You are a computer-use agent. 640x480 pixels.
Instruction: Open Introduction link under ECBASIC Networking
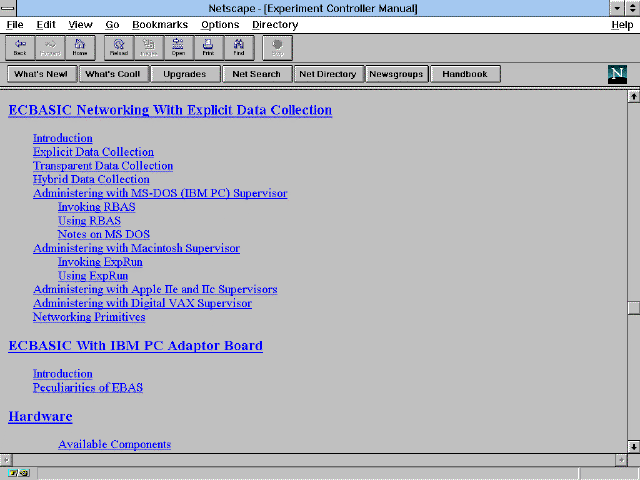[x=63, y=138]
